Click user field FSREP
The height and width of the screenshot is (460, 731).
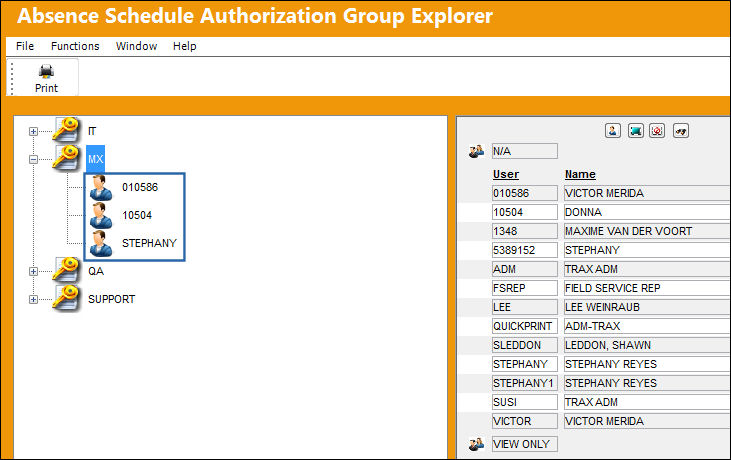pos(524,288)
